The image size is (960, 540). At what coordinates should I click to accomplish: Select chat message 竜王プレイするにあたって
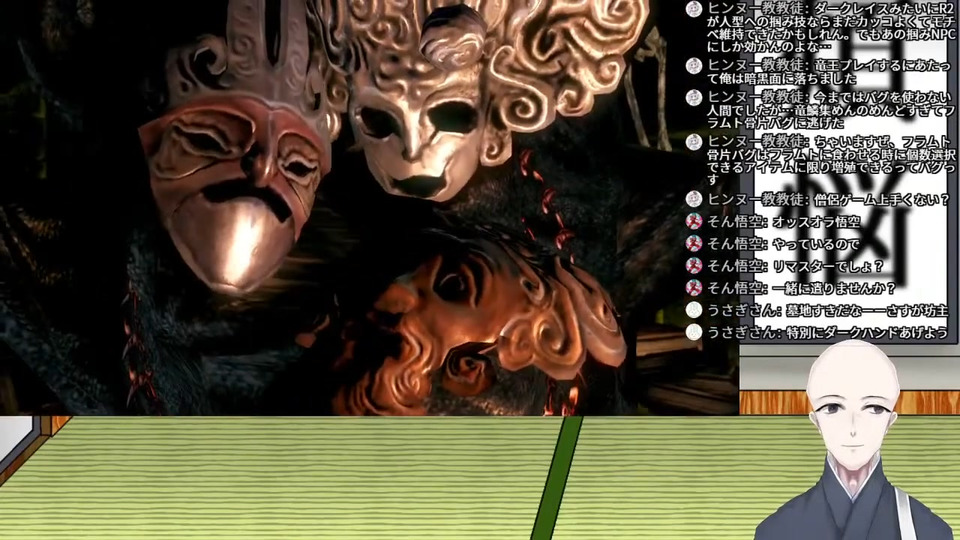coord(830,72)
